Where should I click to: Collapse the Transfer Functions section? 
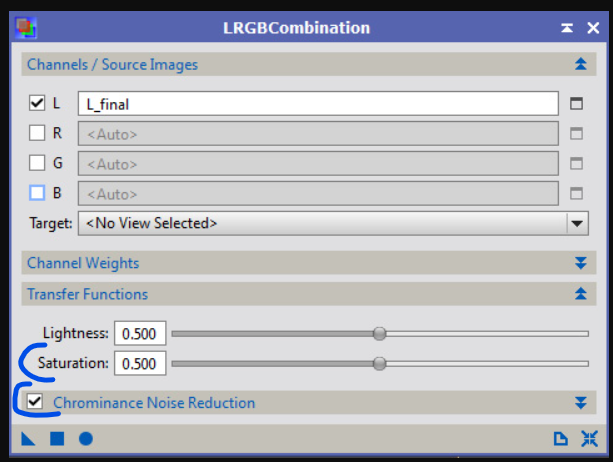point(579,294)
